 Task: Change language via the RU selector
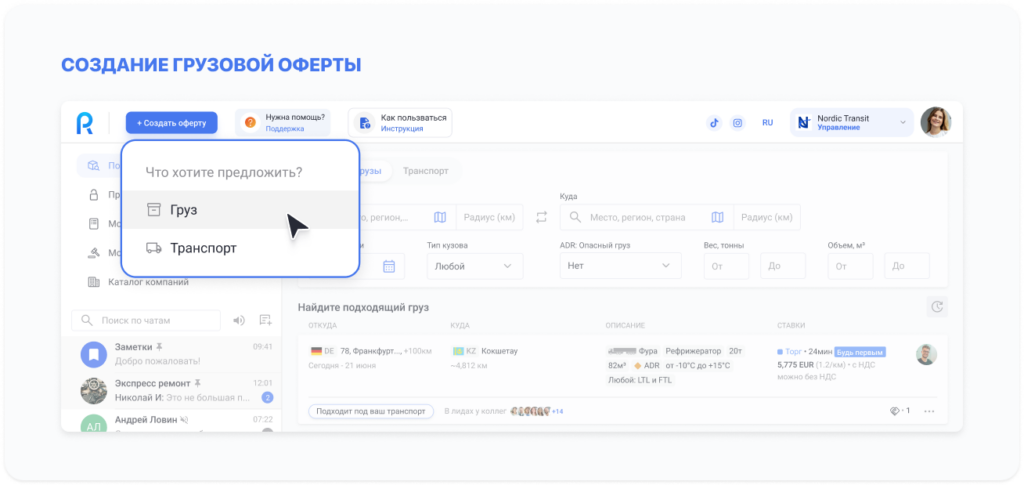pos(767,123)
